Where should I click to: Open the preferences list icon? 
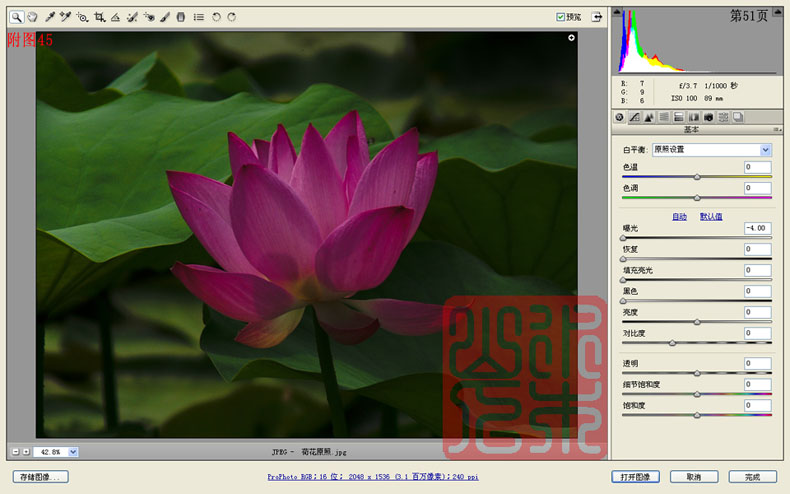tap(199, 17)
